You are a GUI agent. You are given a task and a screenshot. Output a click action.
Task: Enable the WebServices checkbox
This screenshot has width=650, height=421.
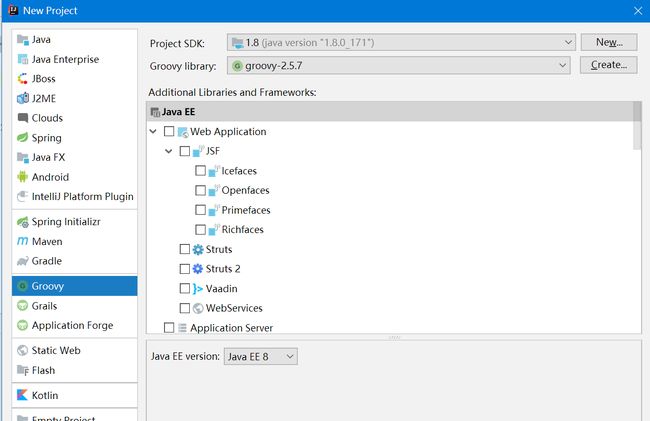pos(185,308)
